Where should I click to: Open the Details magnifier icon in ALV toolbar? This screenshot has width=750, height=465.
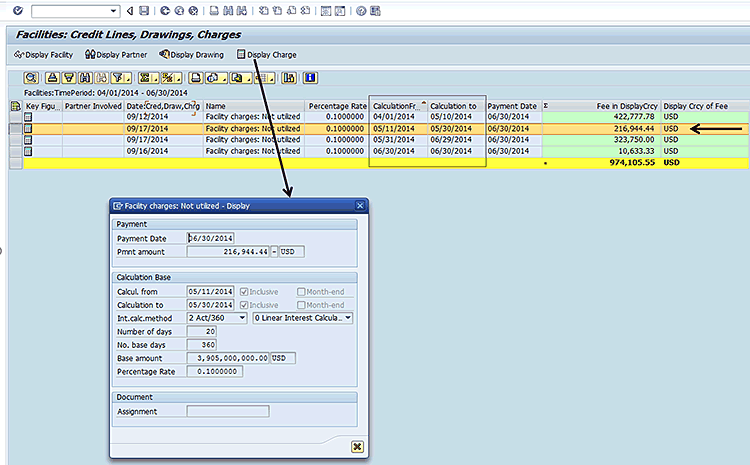click(x=31, y=77)
